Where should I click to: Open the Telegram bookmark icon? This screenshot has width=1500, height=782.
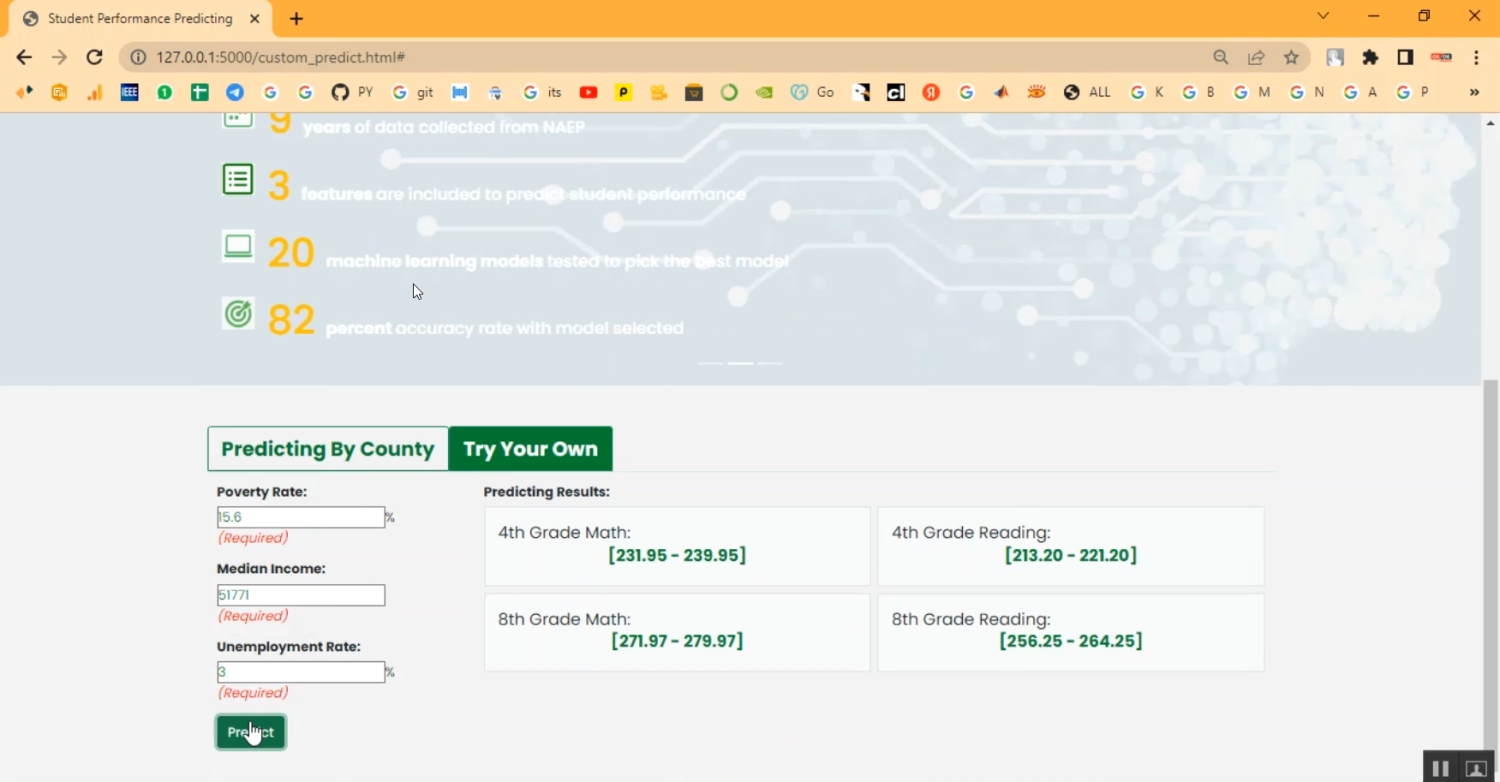(234, 92)
